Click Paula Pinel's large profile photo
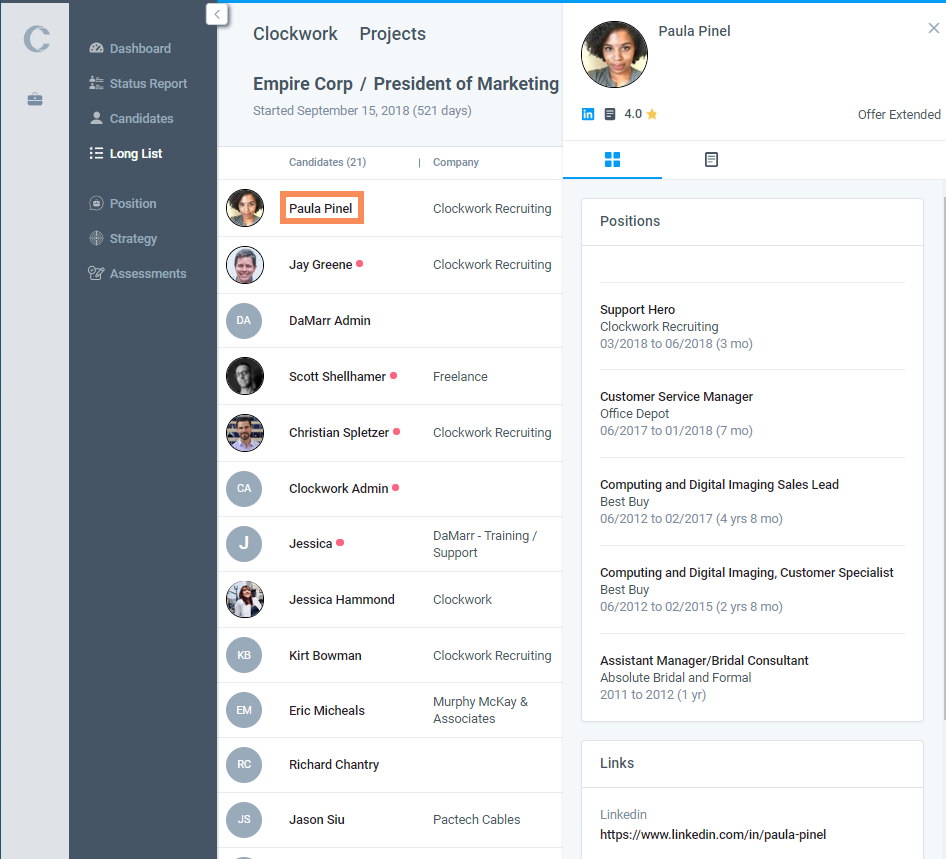This screenshot has width=946, height=859. click(614, 54)
